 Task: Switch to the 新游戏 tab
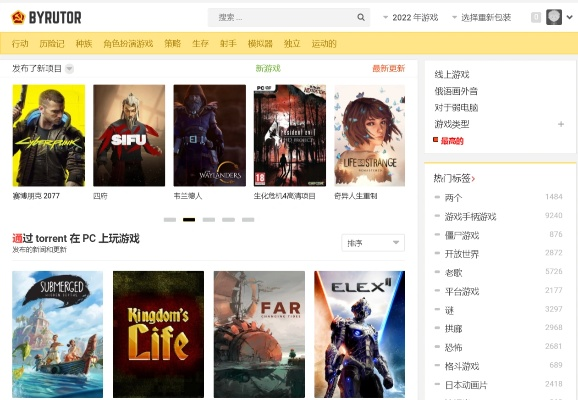click(x=268, y=68)
